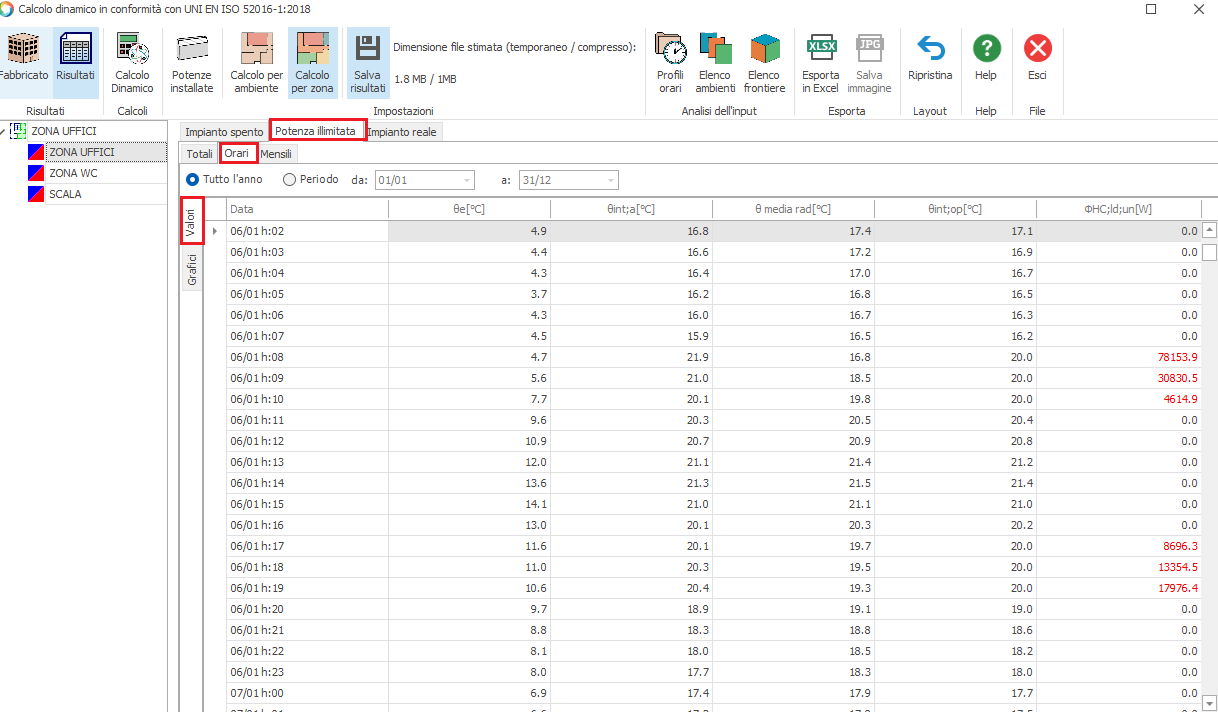The width and height of the screenshot is (1218, 712).
Task: Open the 'a' end date dropdown
Action: [610, 180]
